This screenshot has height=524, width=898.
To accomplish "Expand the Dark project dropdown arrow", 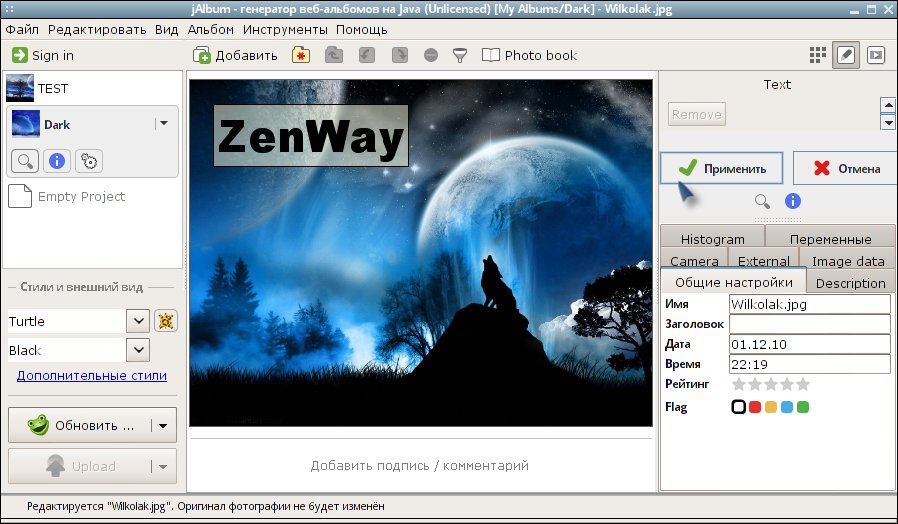I will [x=164, y=123].
